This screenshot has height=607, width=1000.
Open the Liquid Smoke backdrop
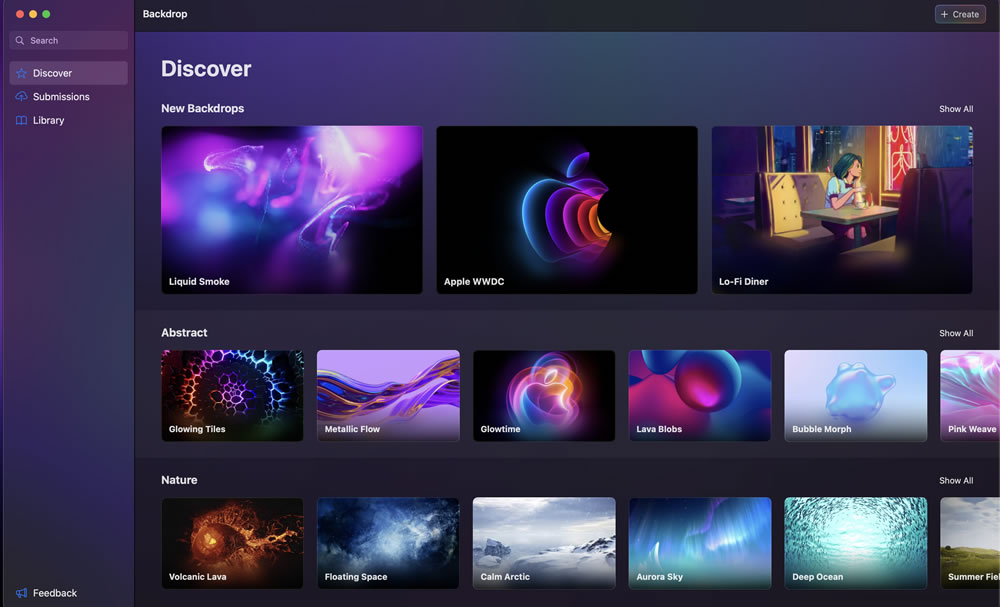pos(291,210)
